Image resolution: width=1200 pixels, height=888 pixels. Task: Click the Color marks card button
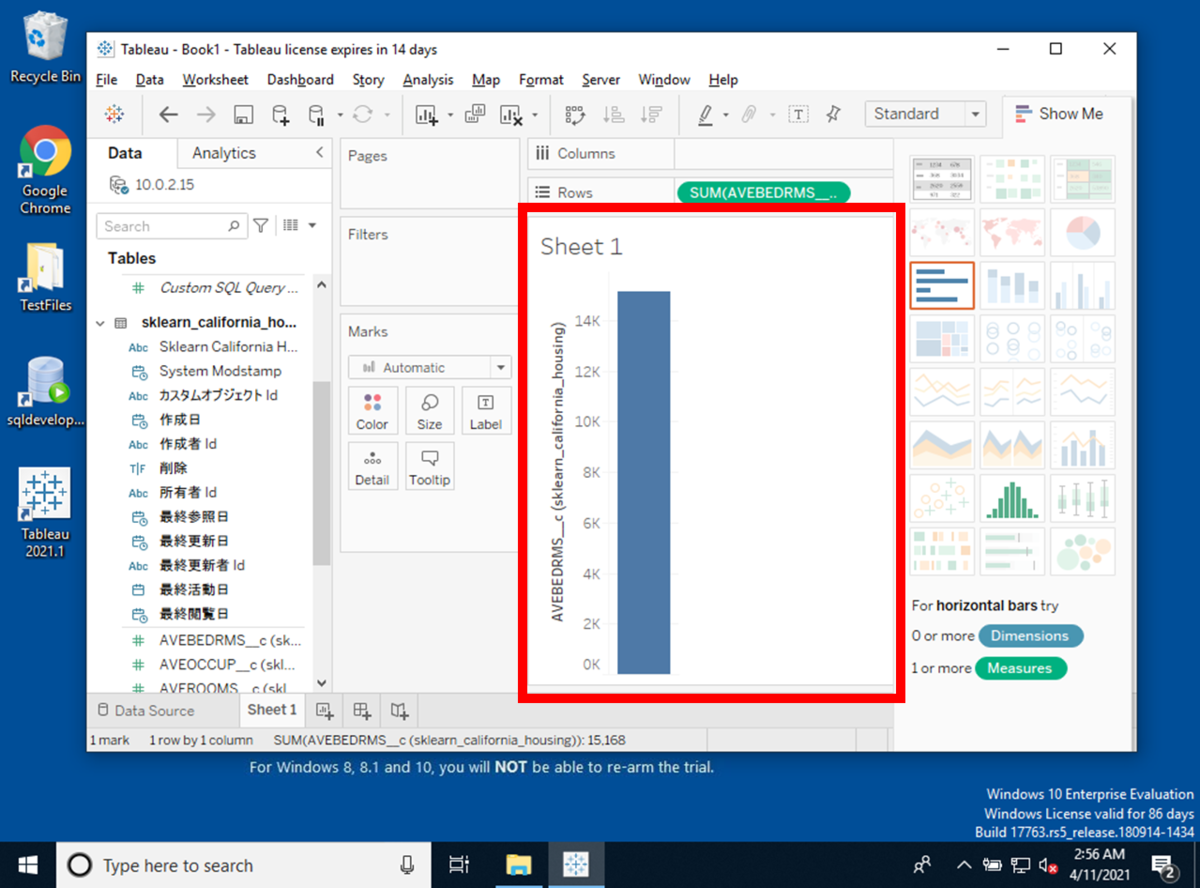[x=372, y=410]
